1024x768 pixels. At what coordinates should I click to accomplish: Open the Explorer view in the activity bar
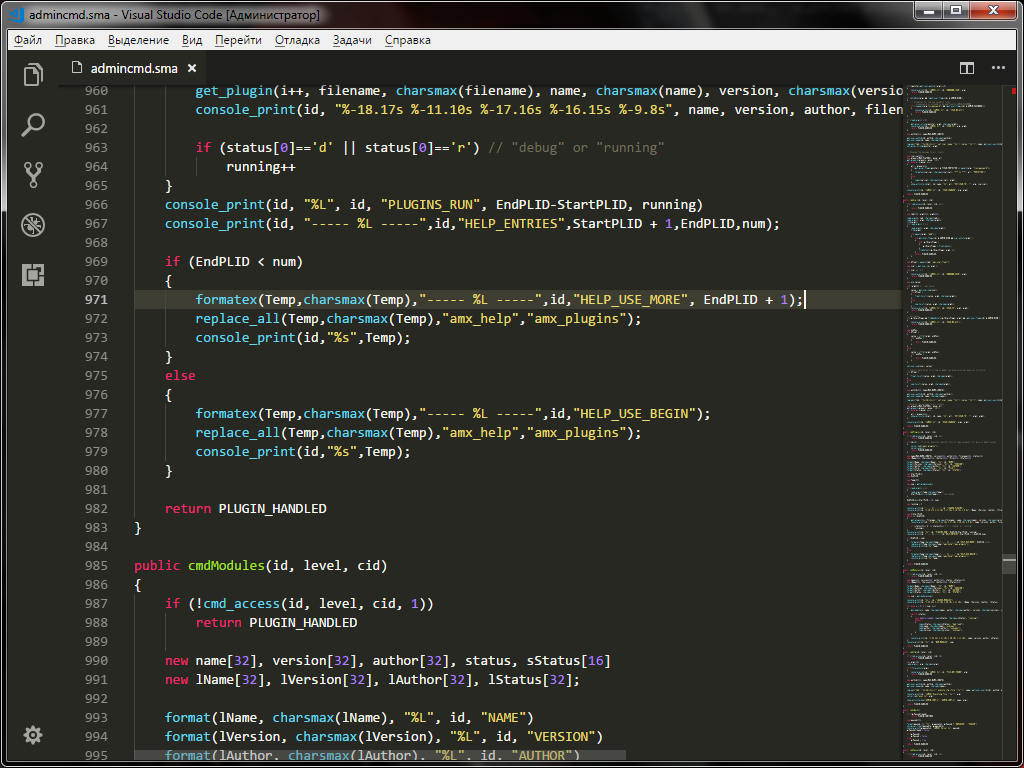(x=33, y=74)
